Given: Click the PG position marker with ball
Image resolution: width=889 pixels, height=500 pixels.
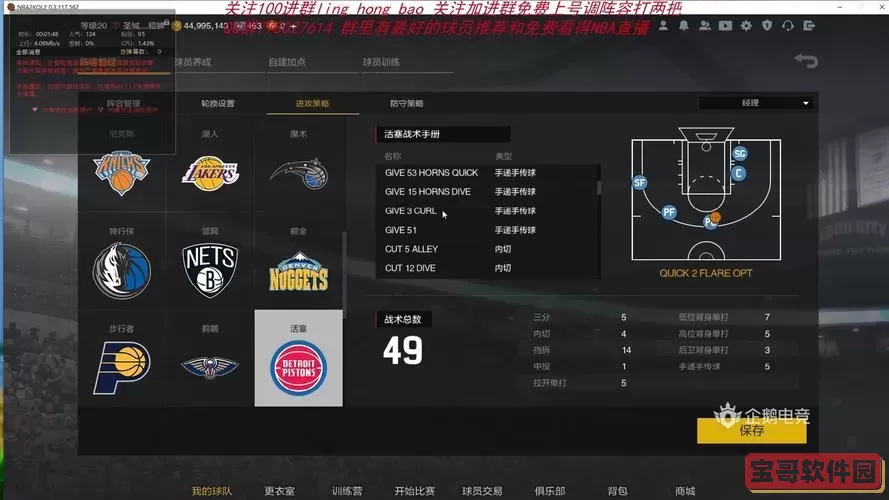Looking at the screenshot, I should tap(712, 220).
